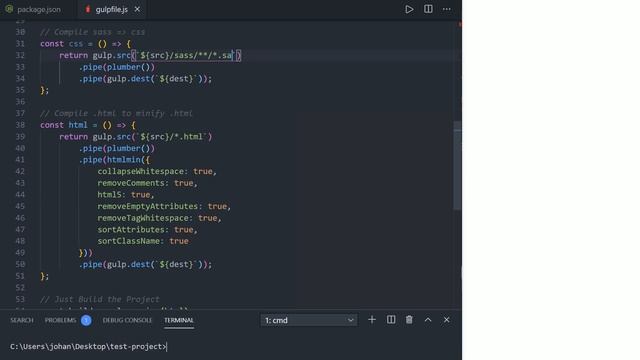The width and height of the screenshot is (640, 360).
Task: Click the terminal prompt input line
Action: coord(89,347)
